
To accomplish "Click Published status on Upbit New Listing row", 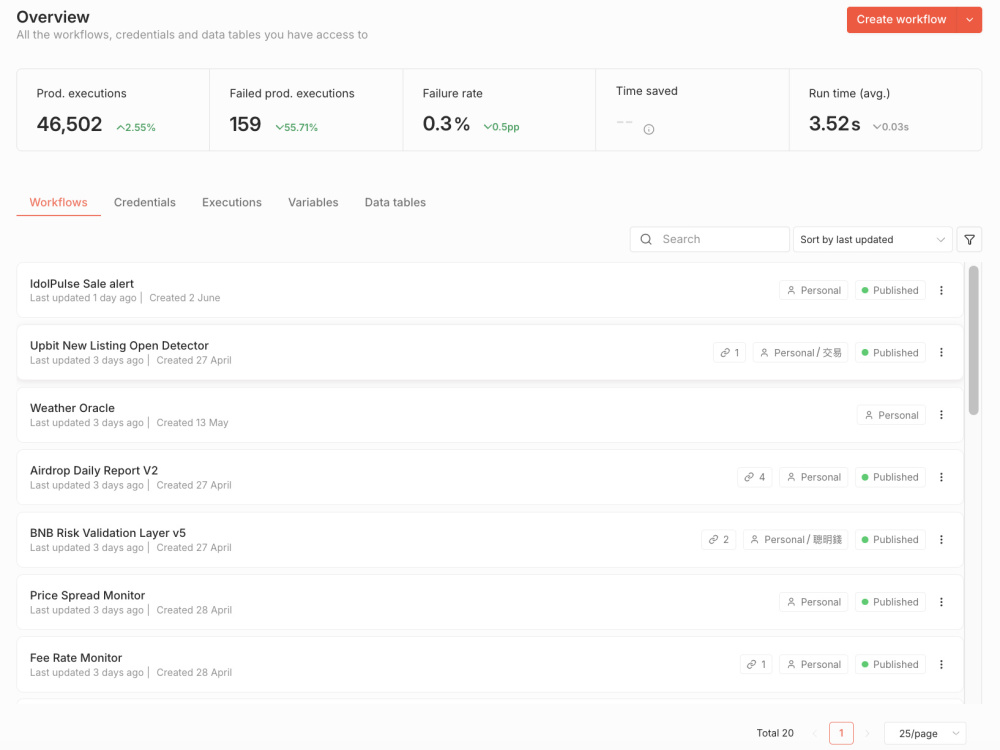I will pyautogui.click(x=890, y=353).
